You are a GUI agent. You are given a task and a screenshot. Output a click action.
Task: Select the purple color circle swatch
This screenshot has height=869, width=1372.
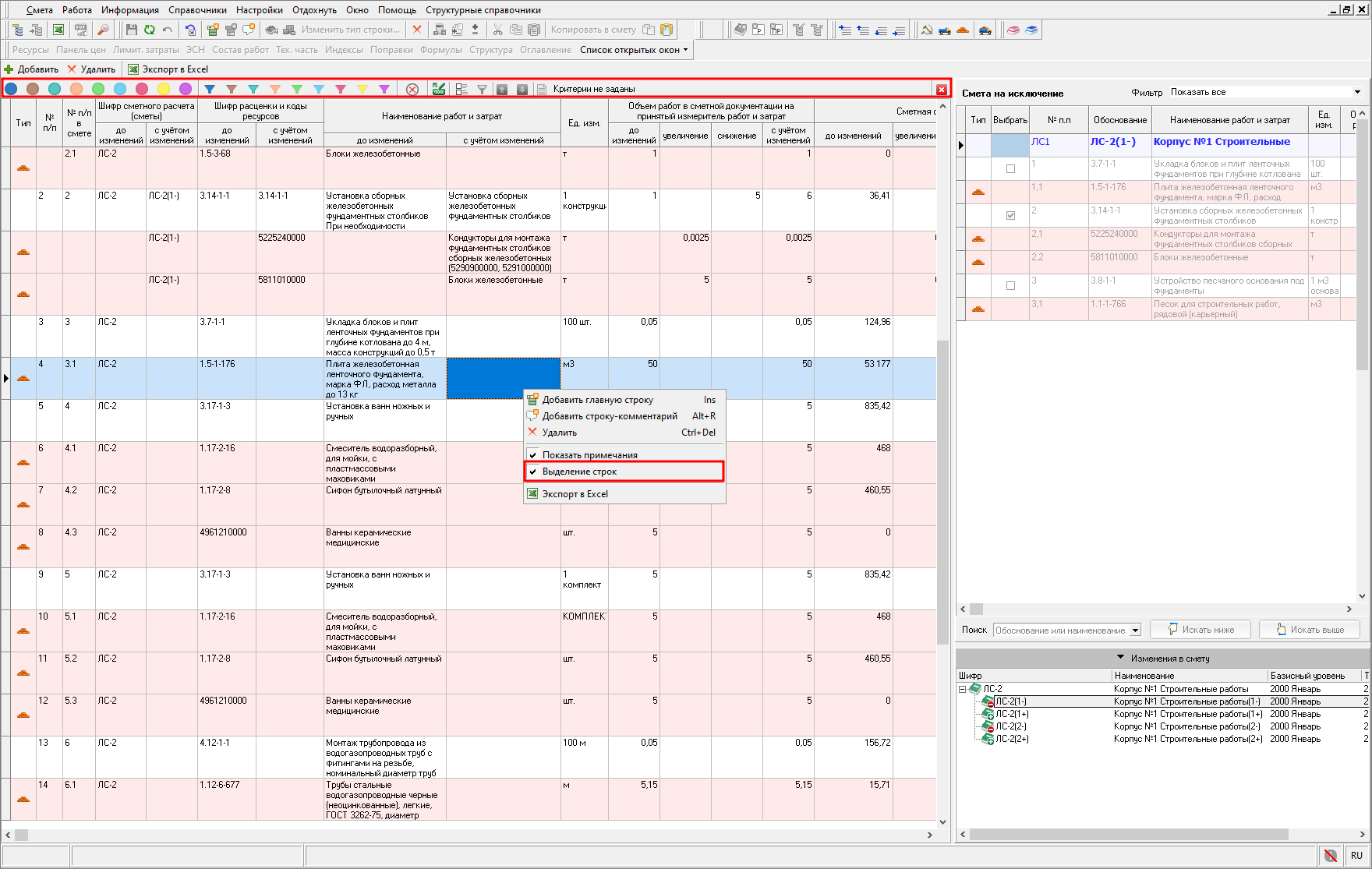[x=186, y=89]
